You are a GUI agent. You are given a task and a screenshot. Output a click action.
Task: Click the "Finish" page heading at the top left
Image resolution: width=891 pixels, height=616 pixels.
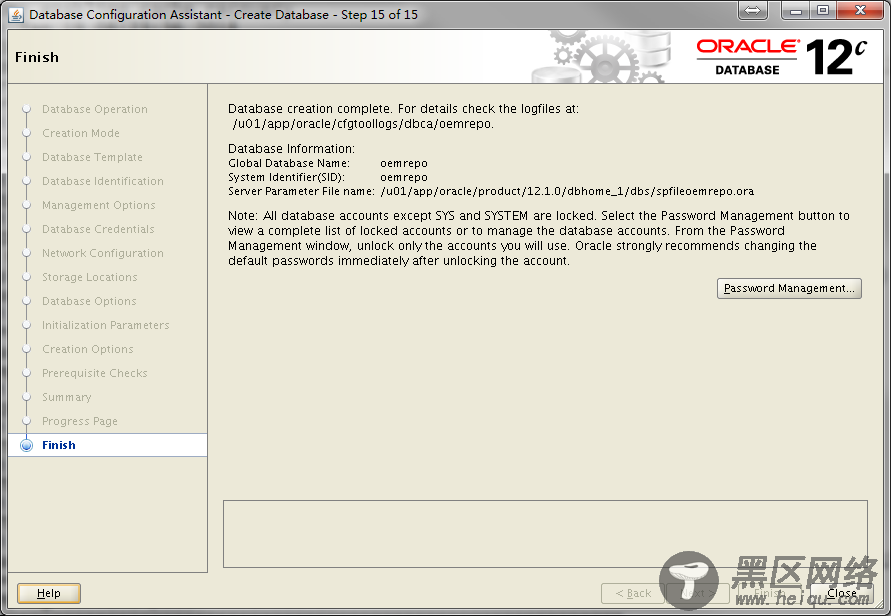pos(37,57)
